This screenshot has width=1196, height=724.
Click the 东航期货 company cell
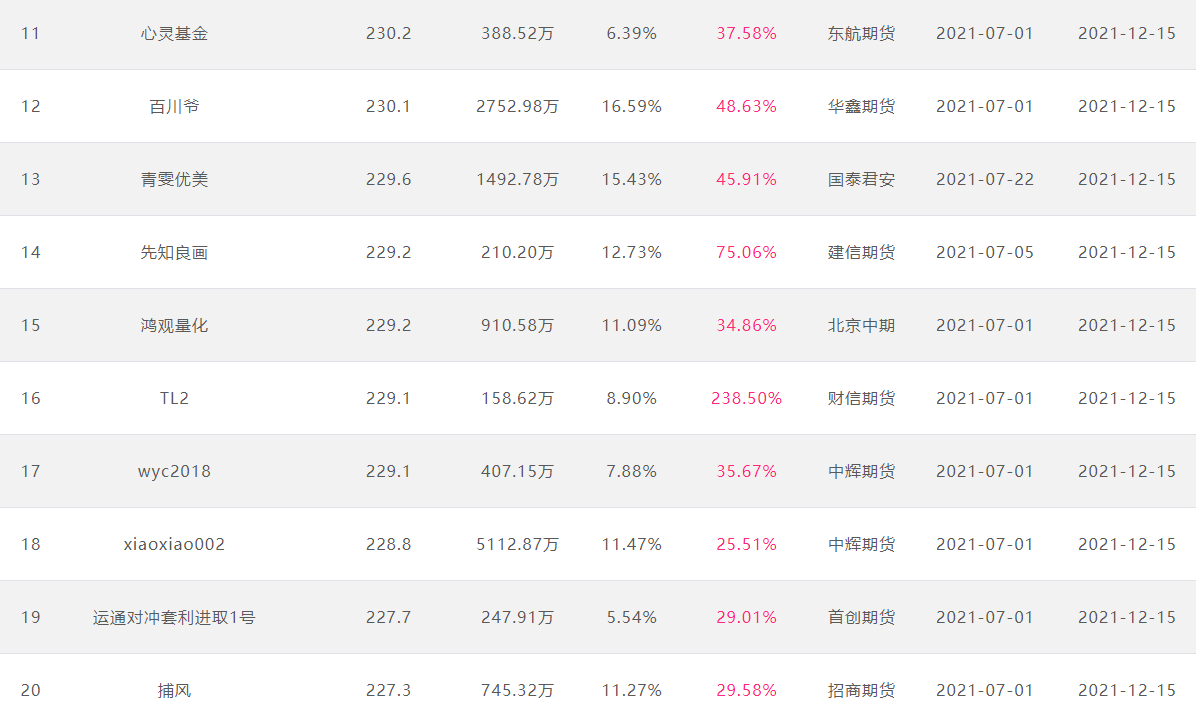click(861, 34)
